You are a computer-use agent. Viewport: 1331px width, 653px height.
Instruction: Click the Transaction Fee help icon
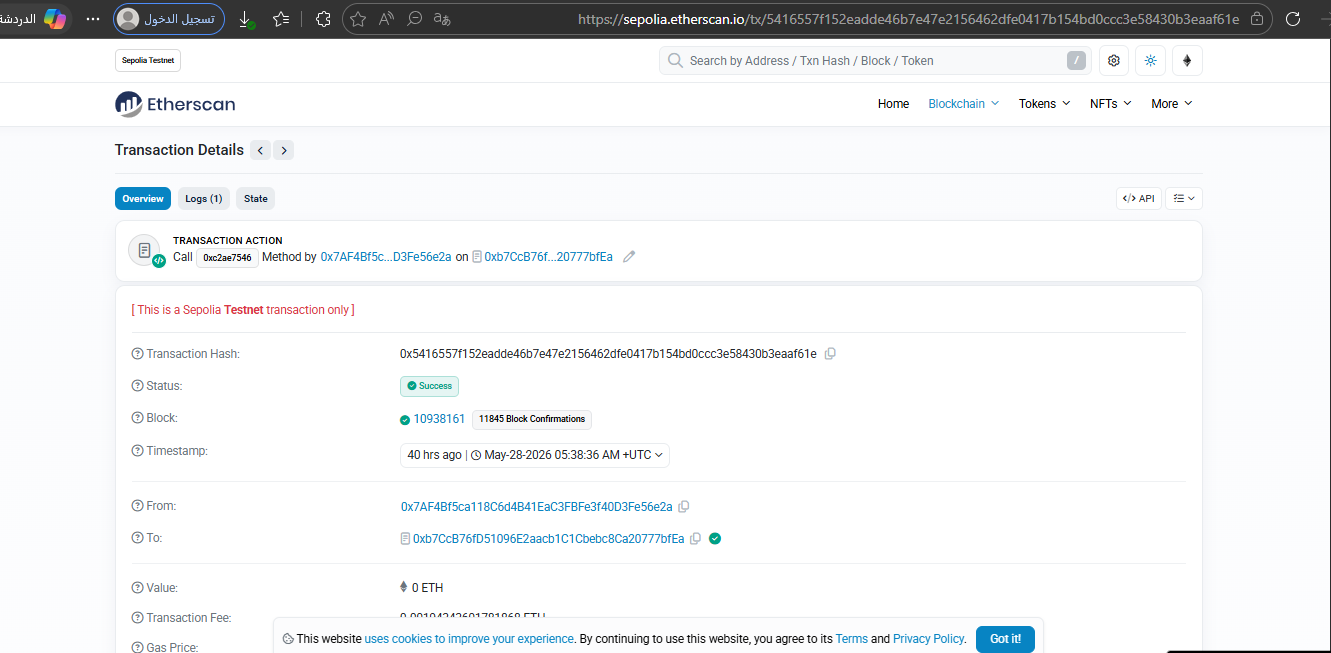[137, 618]
